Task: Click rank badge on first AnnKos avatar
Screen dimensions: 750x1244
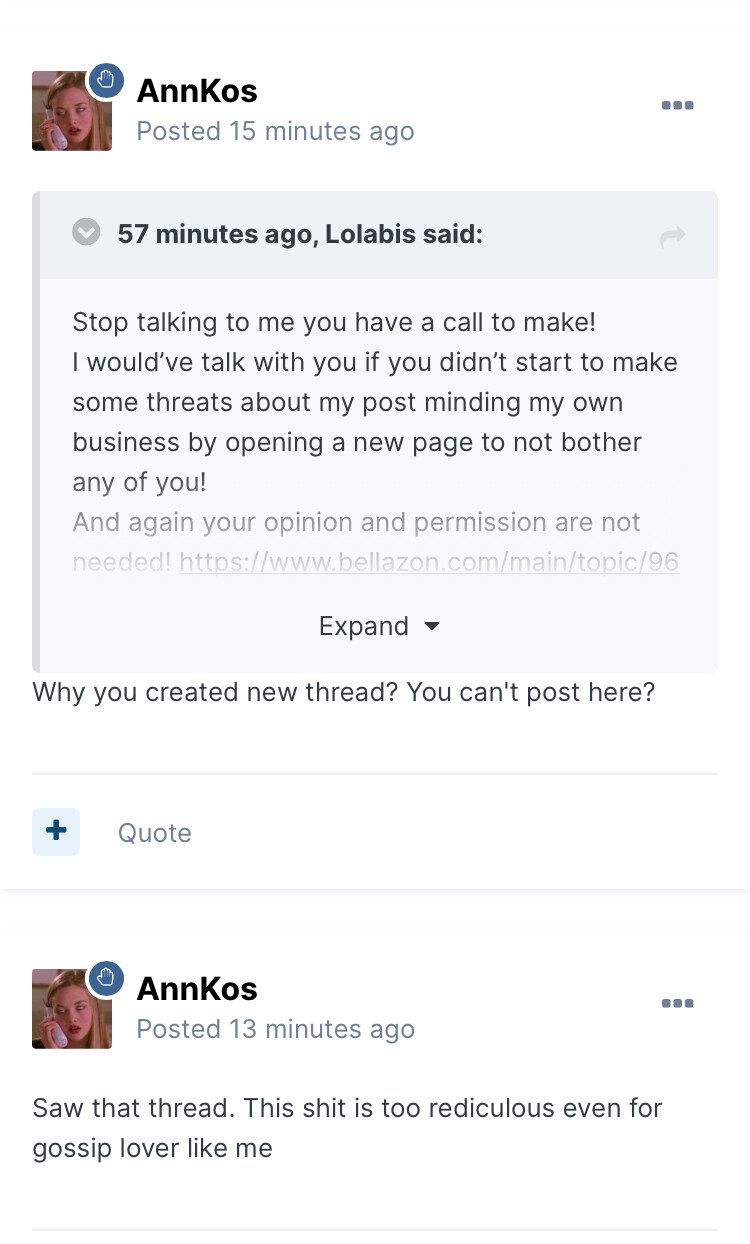Action: tap(107, 80)
